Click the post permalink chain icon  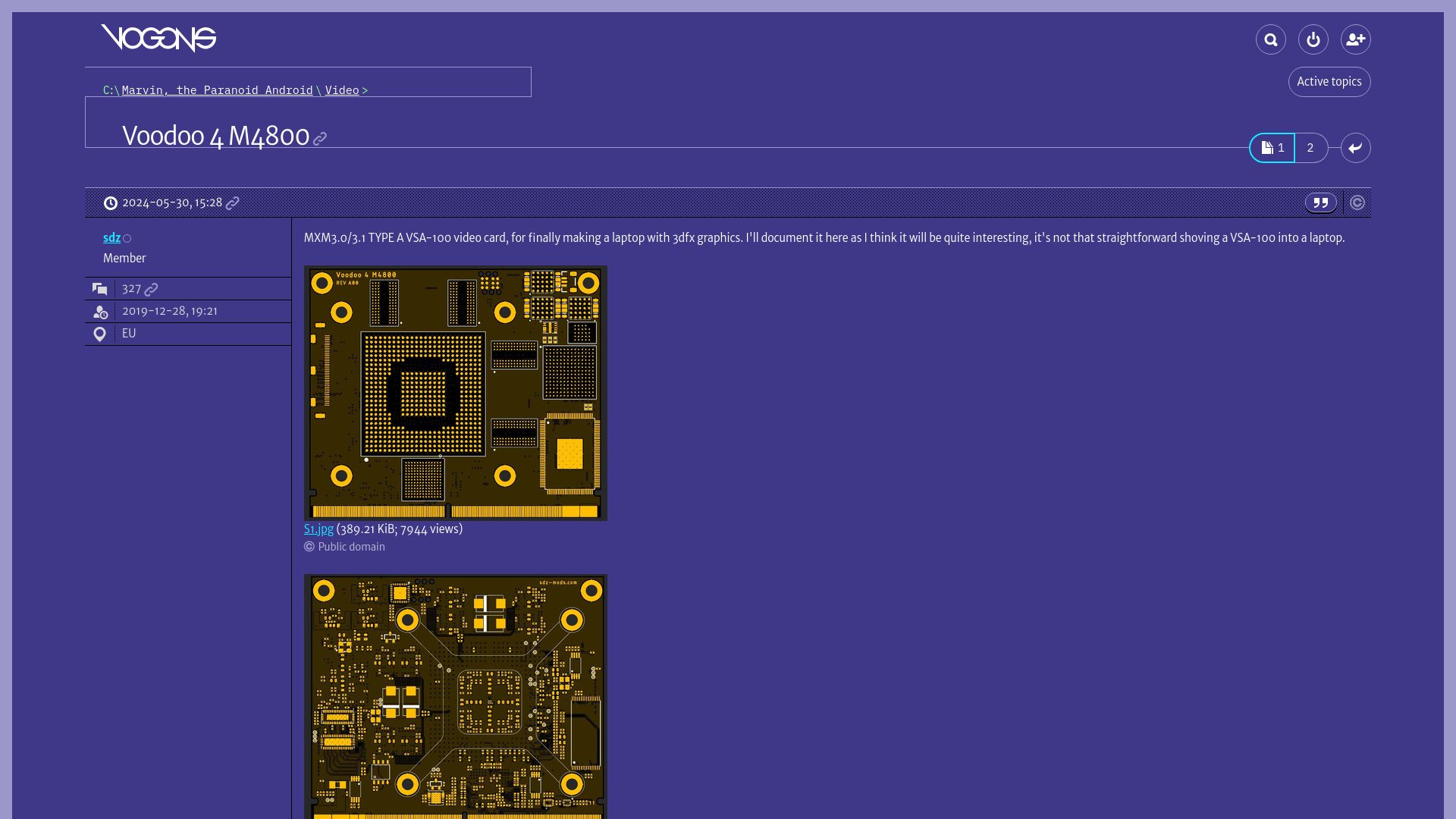233,203
